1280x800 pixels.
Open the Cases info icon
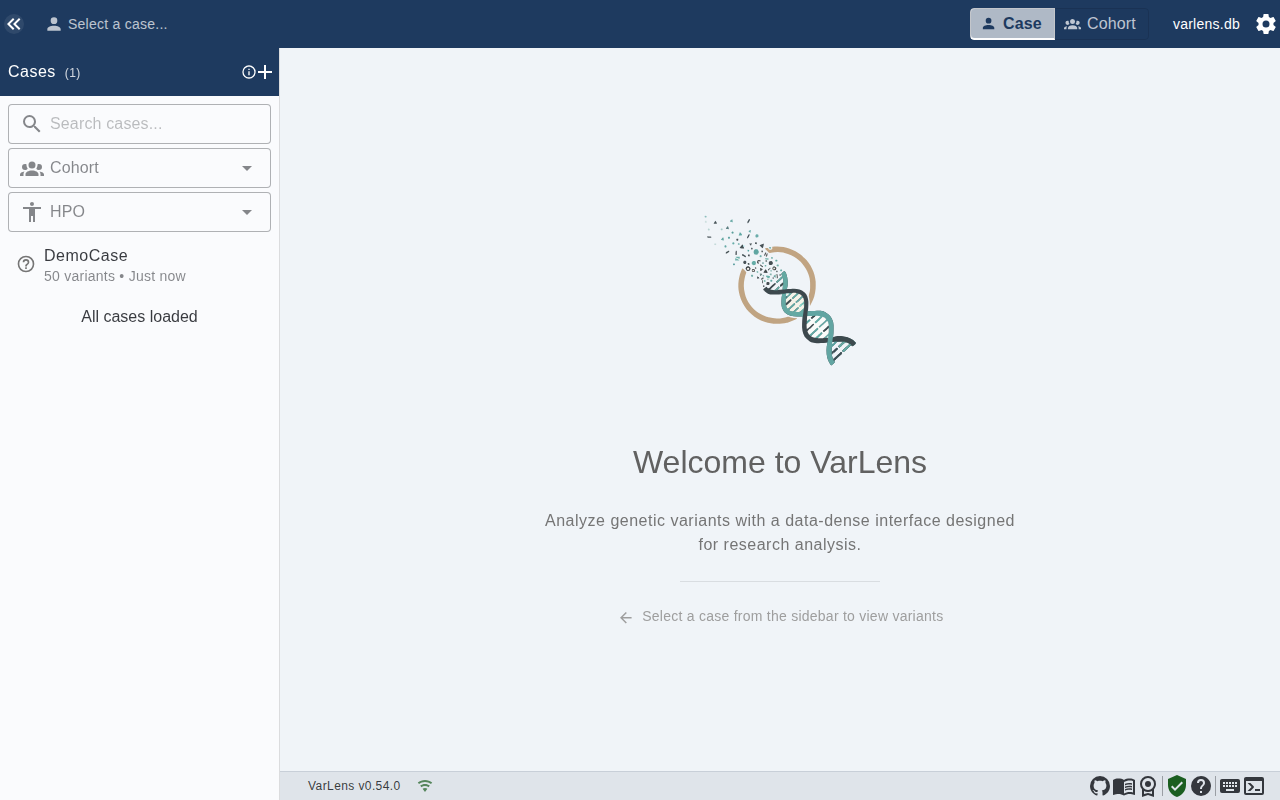coord(249,72)
